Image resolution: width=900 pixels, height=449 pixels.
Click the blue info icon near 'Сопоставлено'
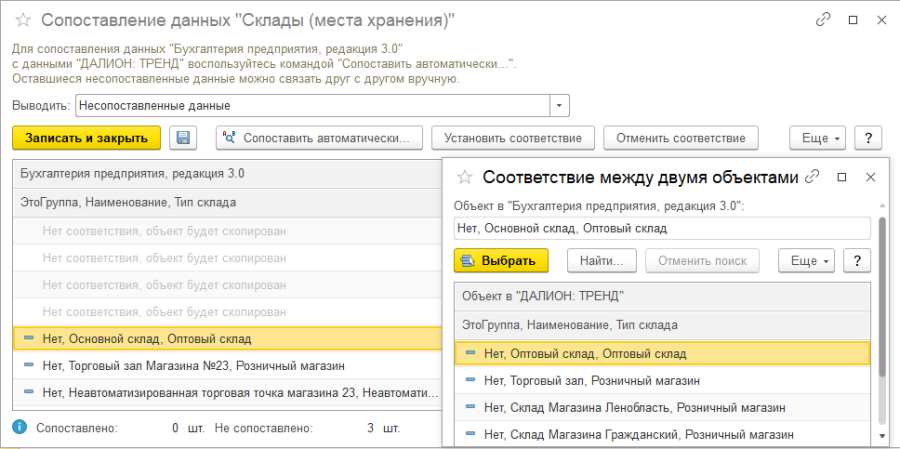(20, 427)
